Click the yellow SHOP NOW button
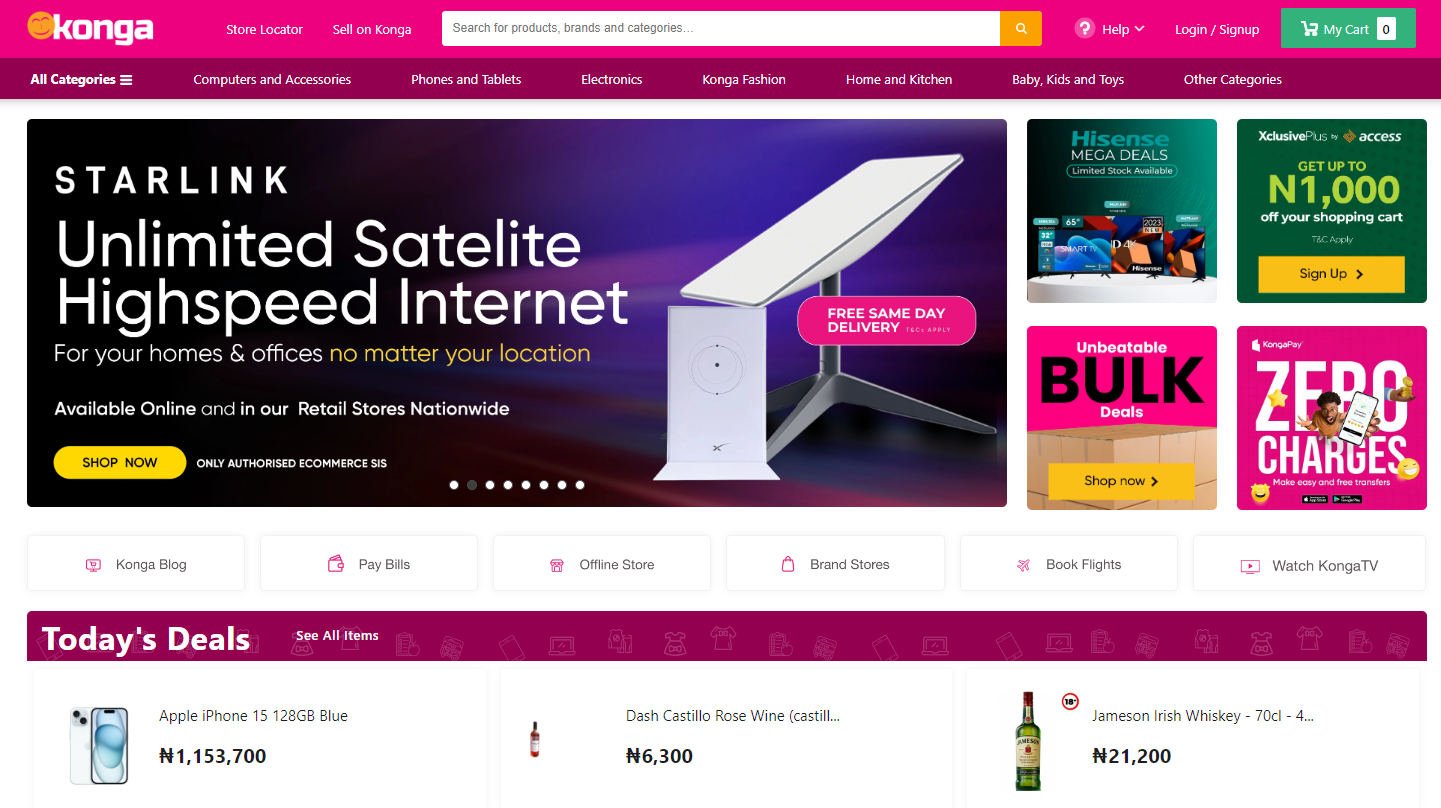This screenshot has height=808, width=1441. click(120, 462)
